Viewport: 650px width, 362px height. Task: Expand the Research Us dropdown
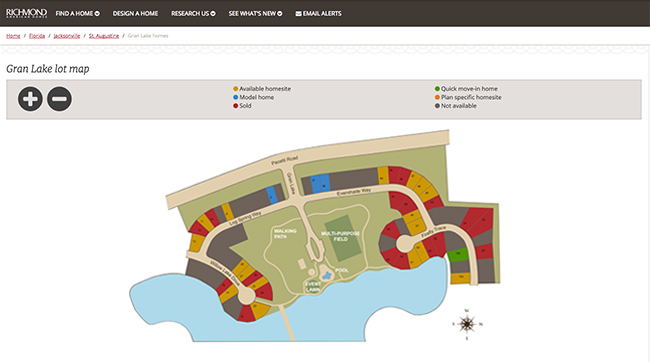[x=193, y=14]
